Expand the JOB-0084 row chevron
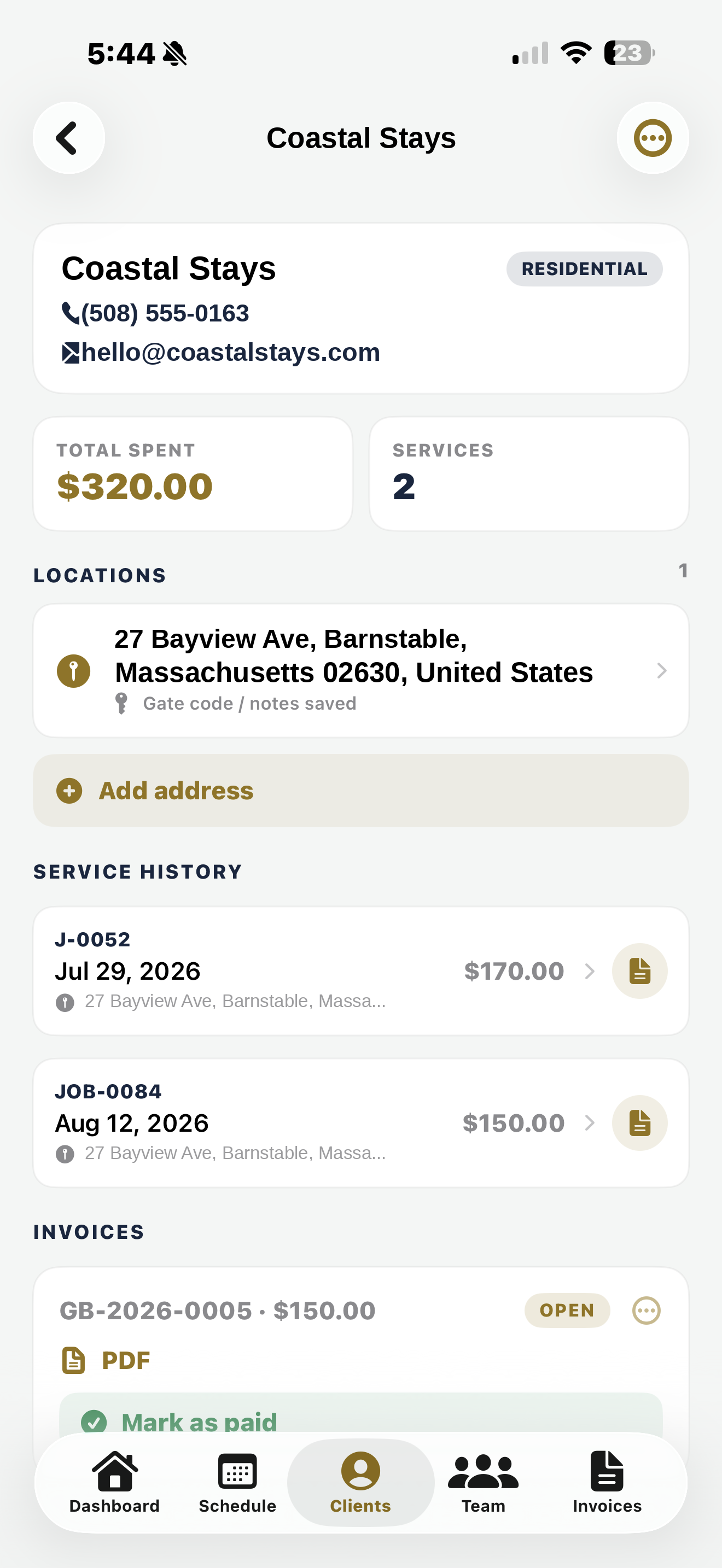The width and height of the screenshot is (722, 1568). coord(589,1123)
